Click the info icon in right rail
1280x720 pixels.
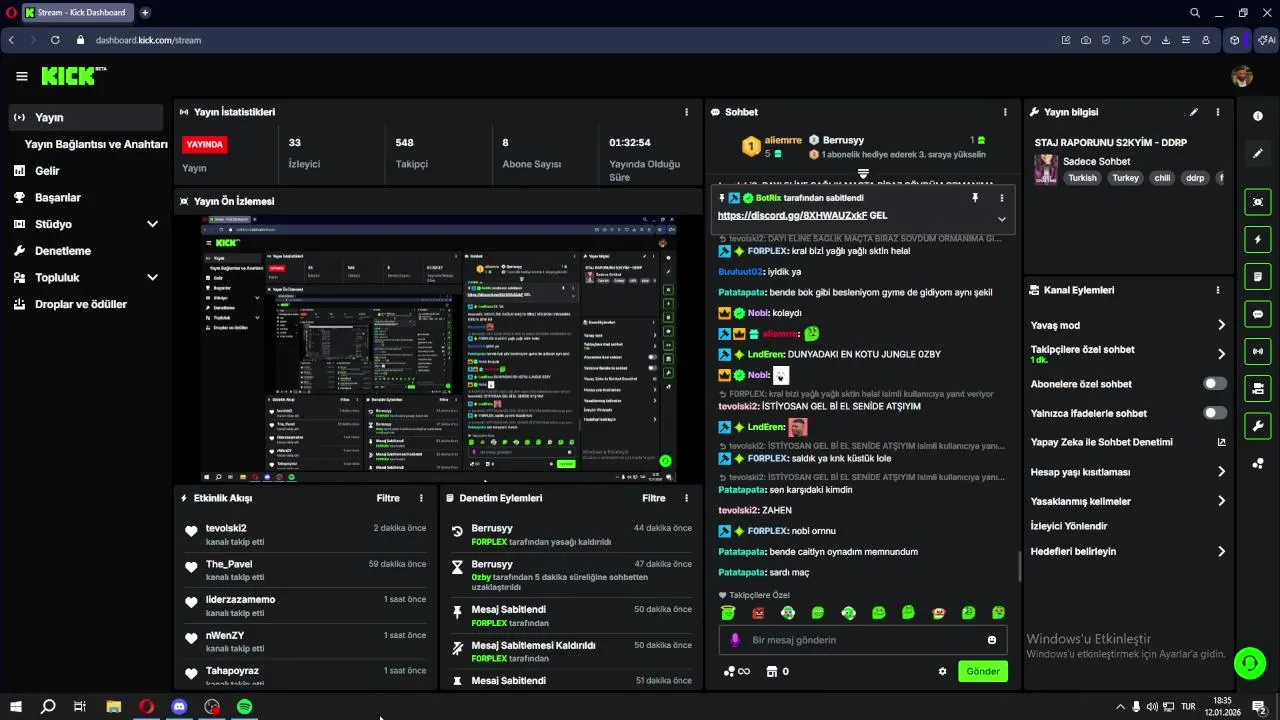point(1258,116)
